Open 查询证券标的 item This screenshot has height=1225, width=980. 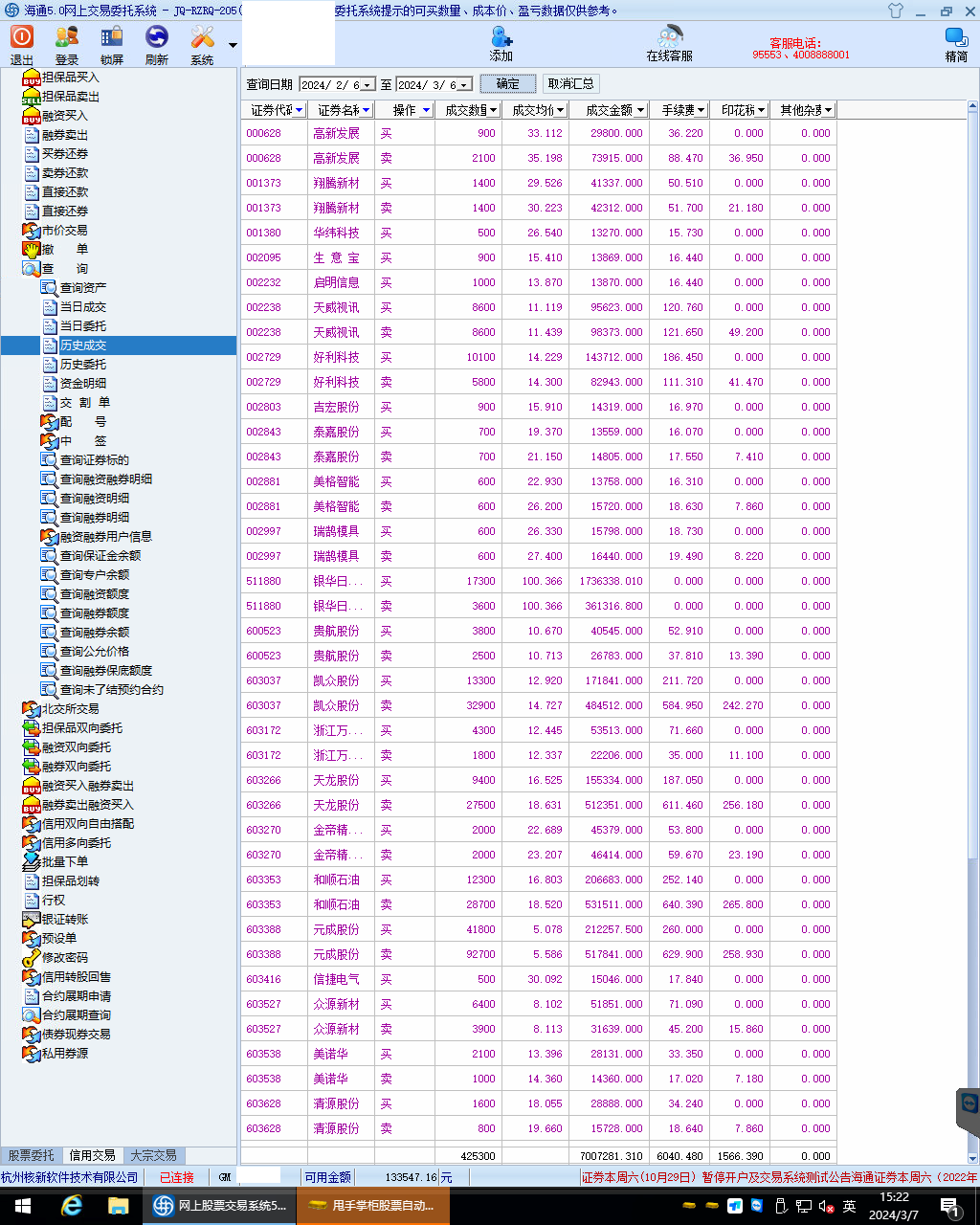95,459
